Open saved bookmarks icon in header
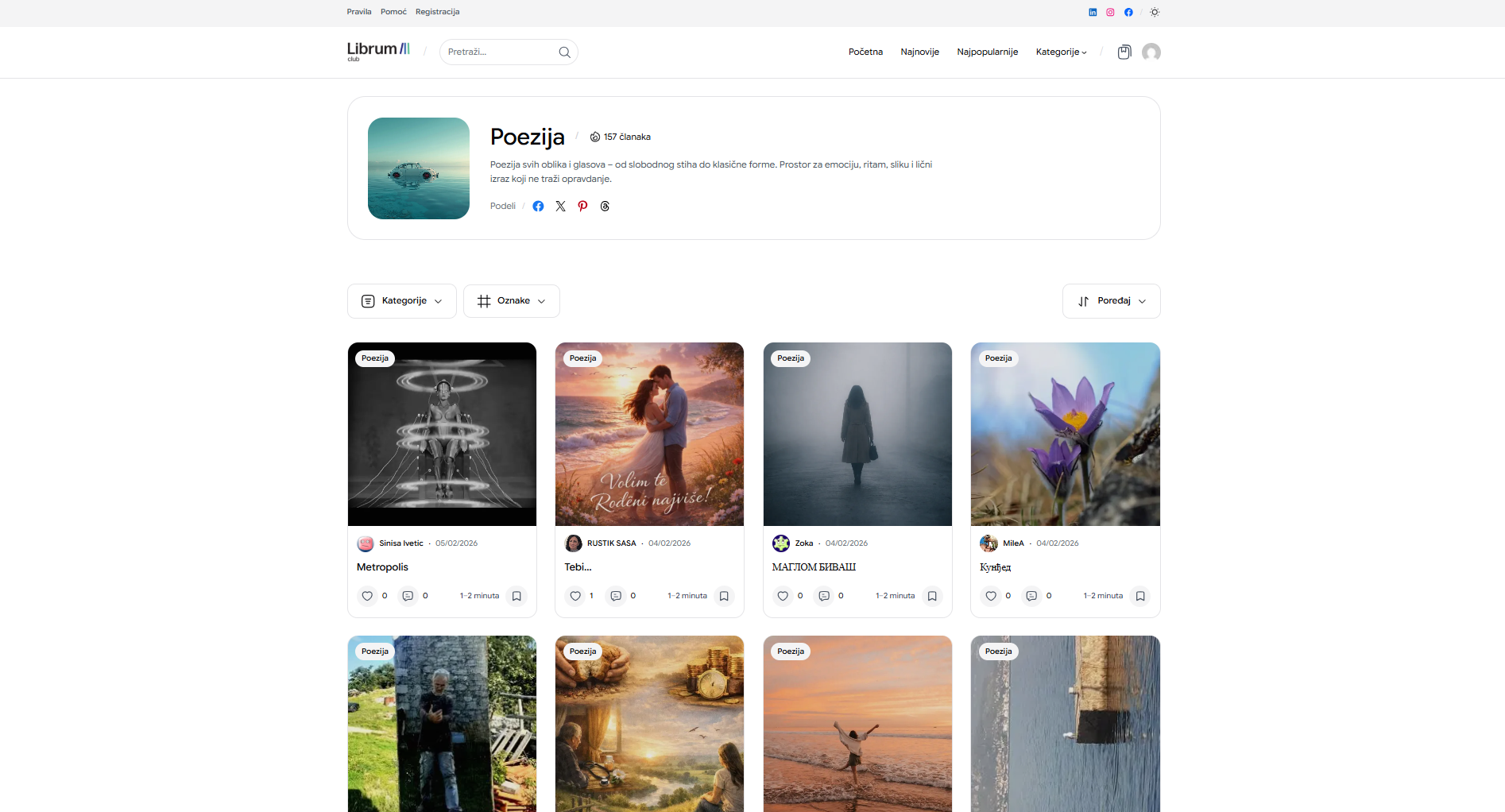The image size is (1505, 812). (1124, 52)
